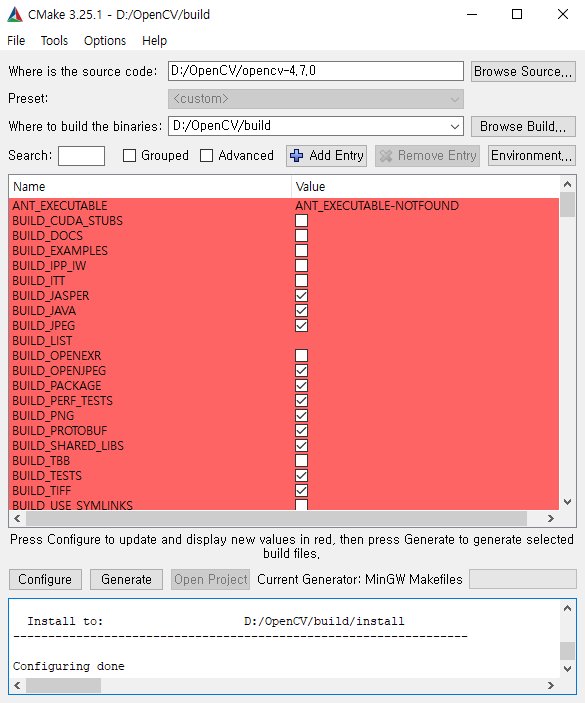Click the CMake logo icon in title bar
Image resolution: width=585 pixels, height=703 pixels.
pyautogui.click(x=15, y=14)
